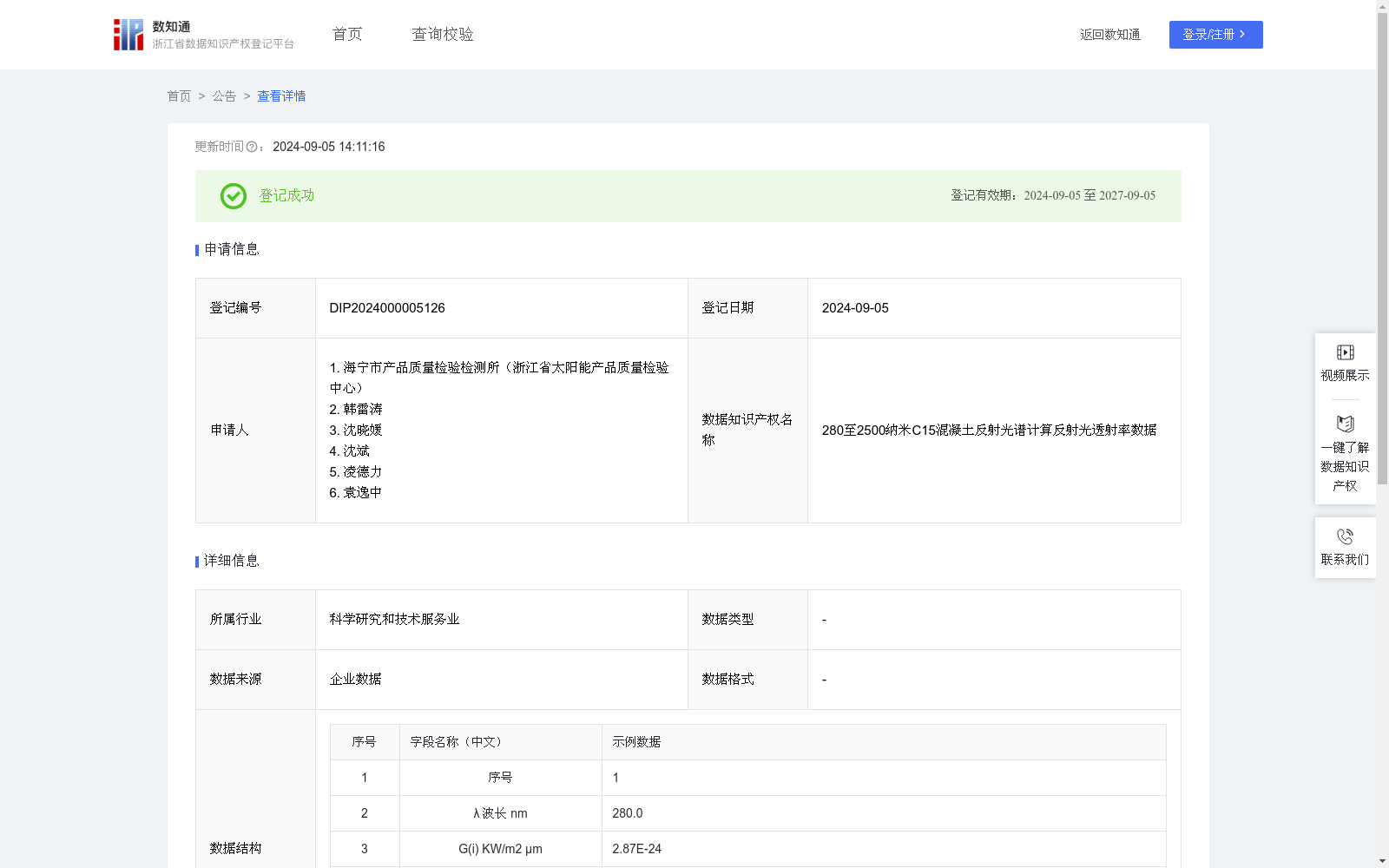Image resolution: width=1389 pixels, height=868 pixels.
Task: Click the scrollbar down arrow
Action: click(1382, 861)
